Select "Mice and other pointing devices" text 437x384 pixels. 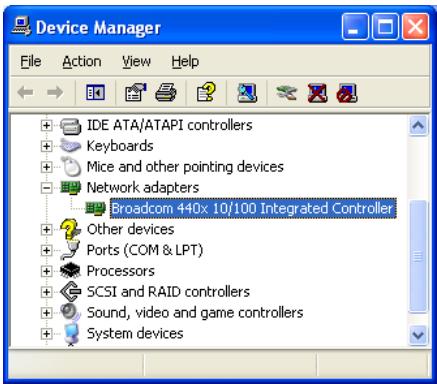185,167
